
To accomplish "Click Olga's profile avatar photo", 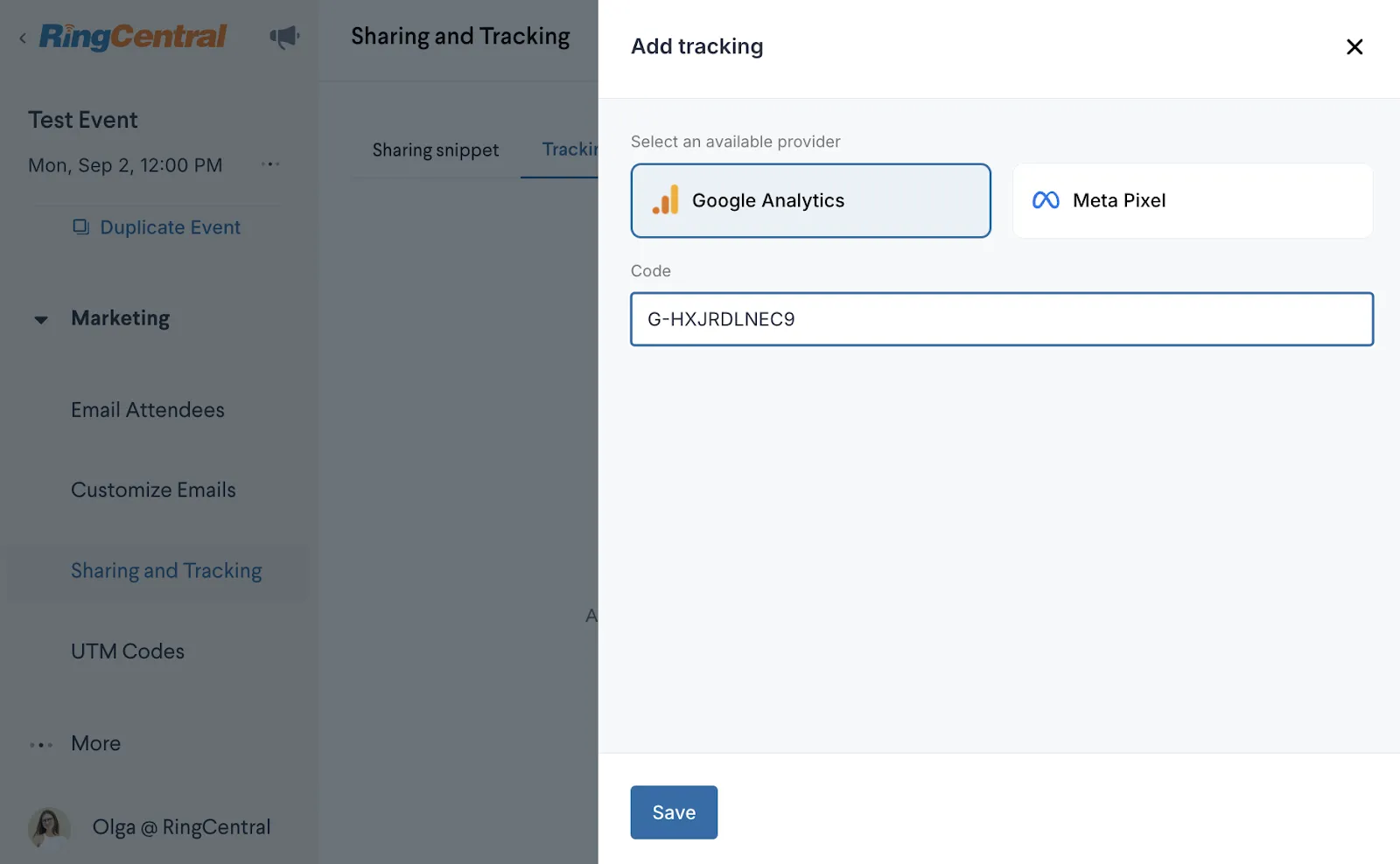I will point(49,827).
